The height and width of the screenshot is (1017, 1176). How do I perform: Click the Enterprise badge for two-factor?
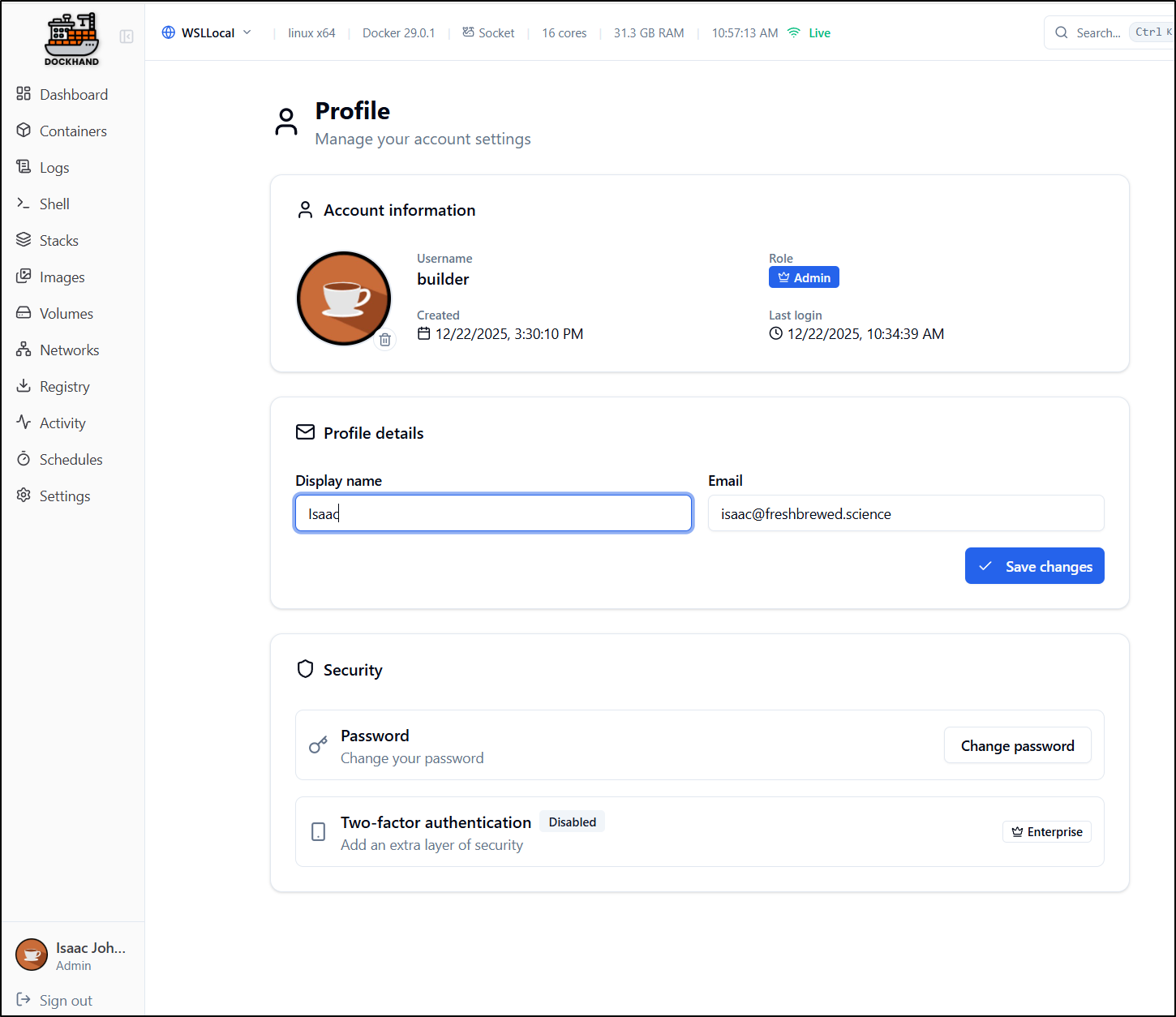coord(1046,832)
